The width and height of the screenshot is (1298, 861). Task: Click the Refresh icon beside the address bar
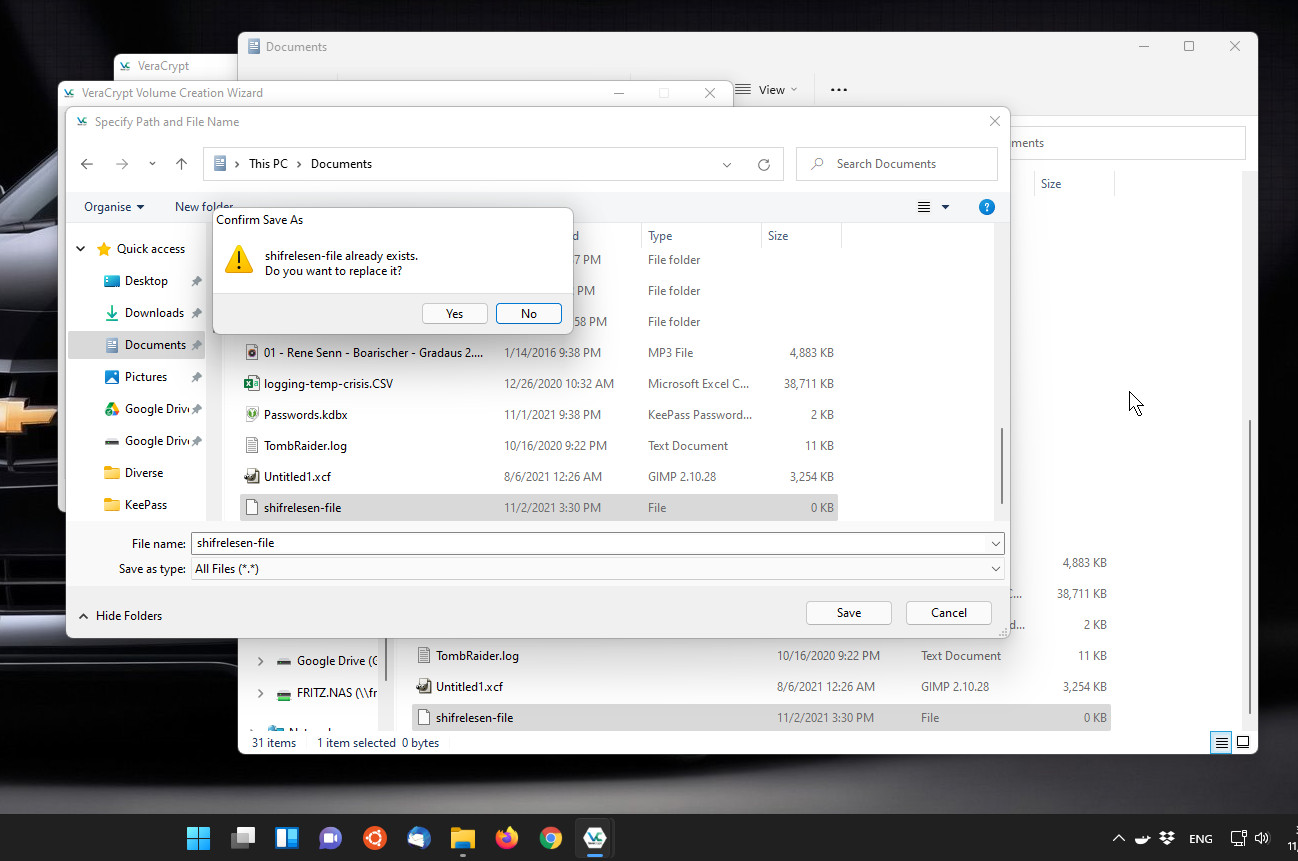(764, 164)
